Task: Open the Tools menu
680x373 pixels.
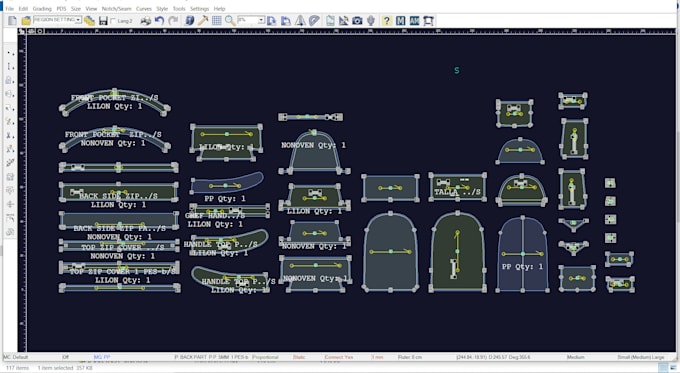Action: (179, 9)
